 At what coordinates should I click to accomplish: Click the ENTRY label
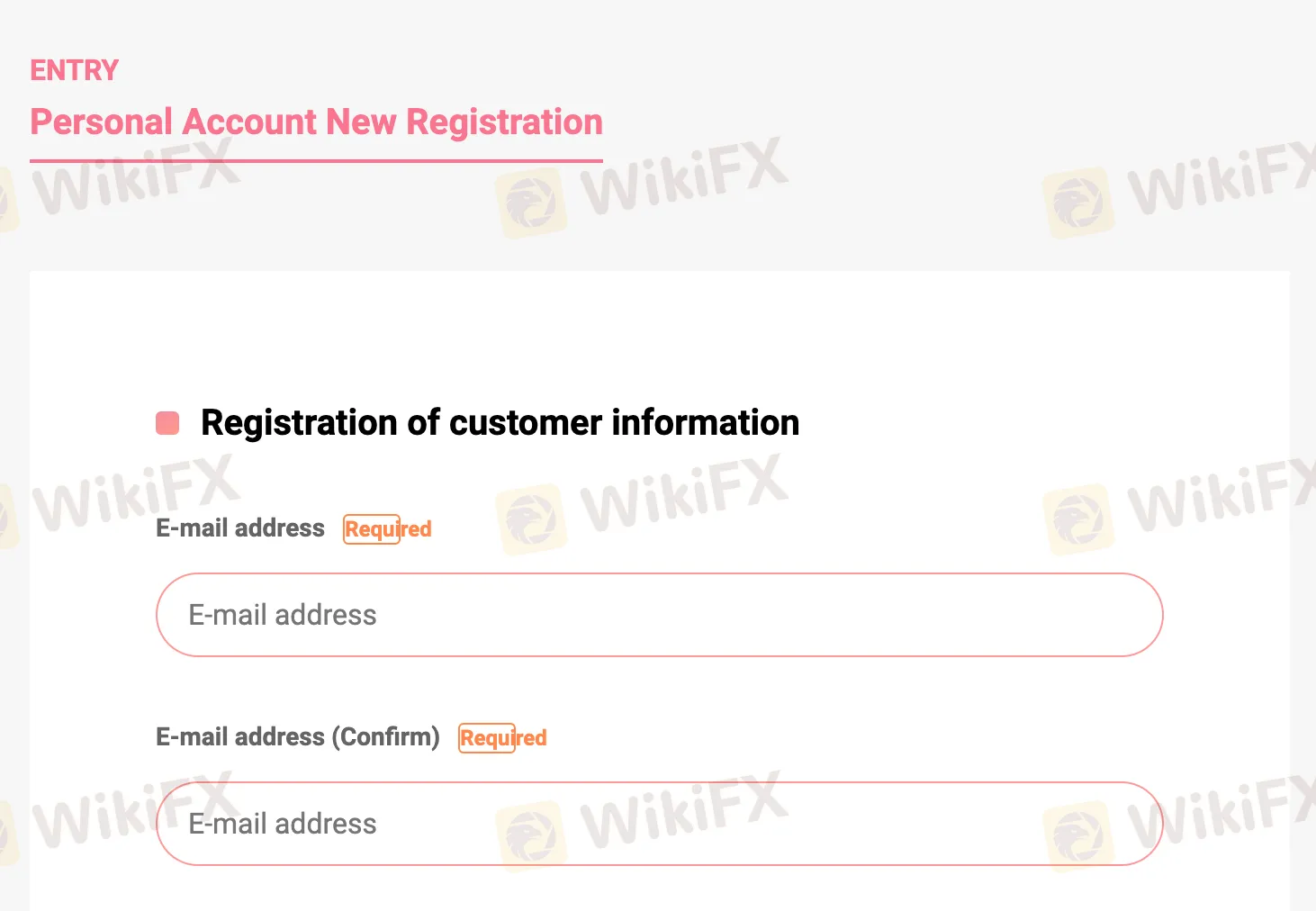click(x=75, y=70)
